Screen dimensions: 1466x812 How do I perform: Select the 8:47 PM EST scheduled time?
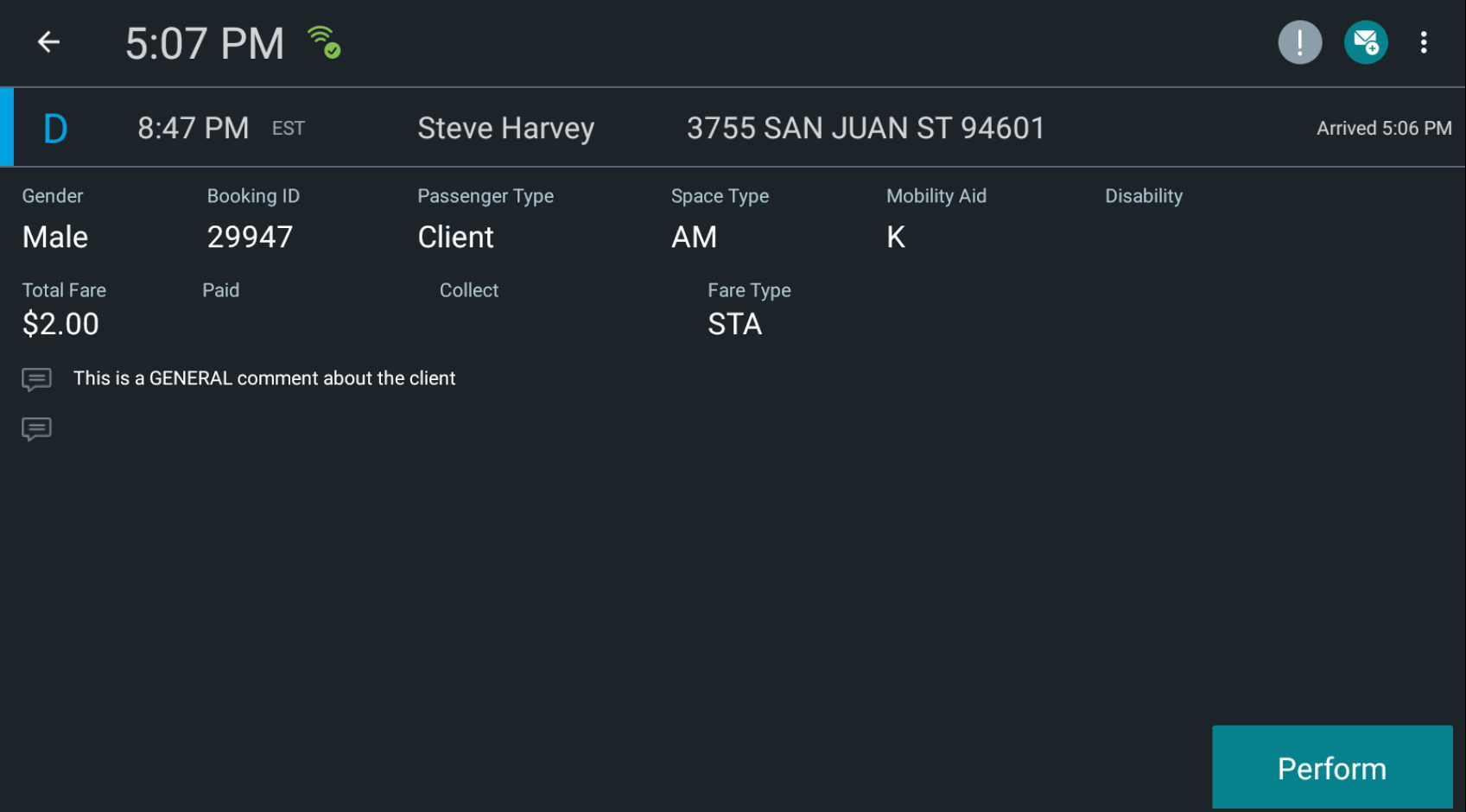(194, 127)
